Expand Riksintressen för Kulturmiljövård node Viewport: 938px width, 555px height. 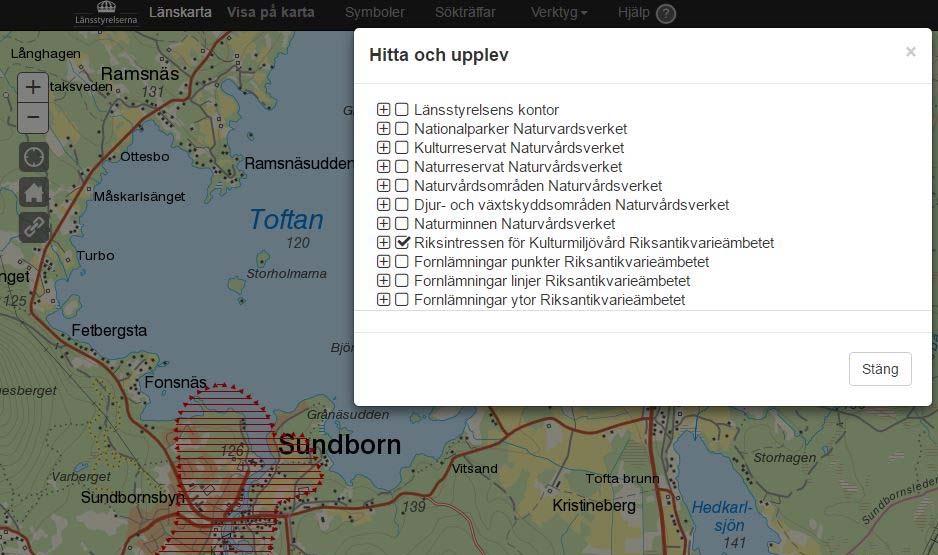[383, 242]
